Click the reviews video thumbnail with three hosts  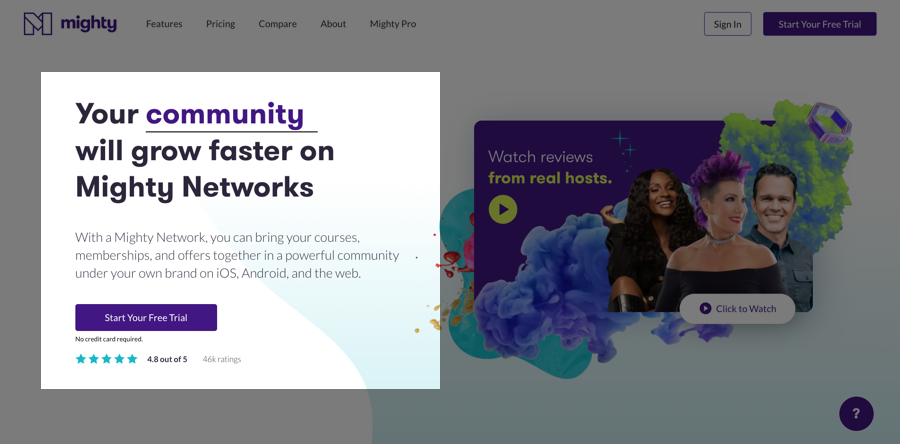coord(643,216)
